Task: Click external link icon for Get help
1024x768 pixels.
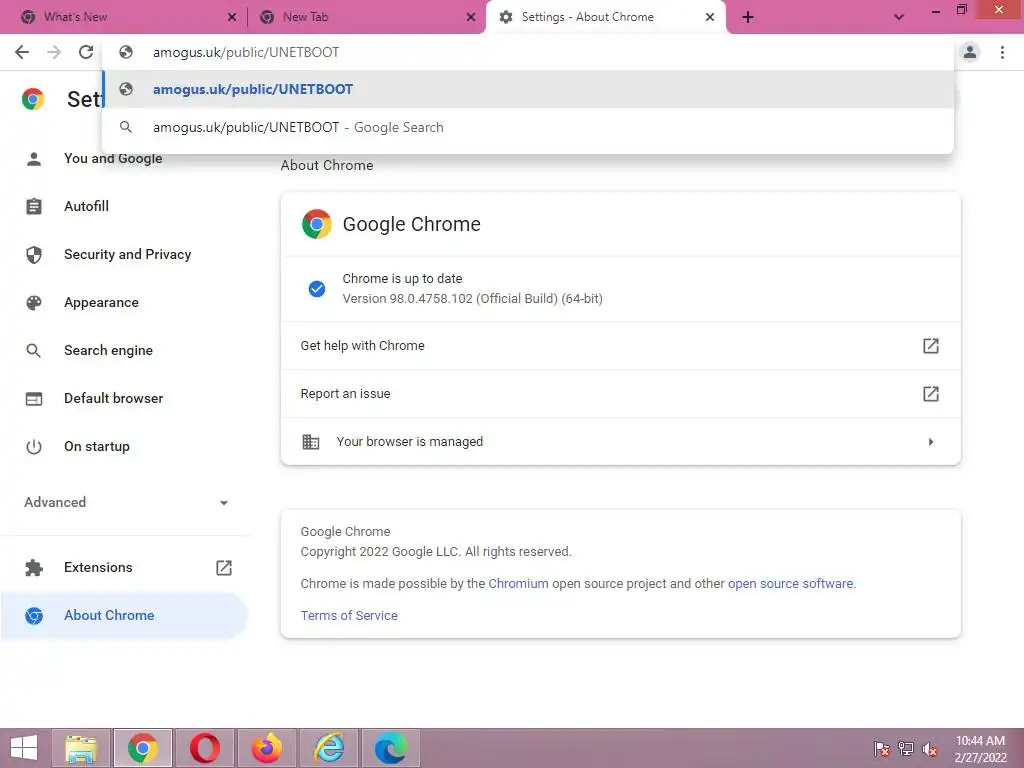Action: (x=931, y=345)
